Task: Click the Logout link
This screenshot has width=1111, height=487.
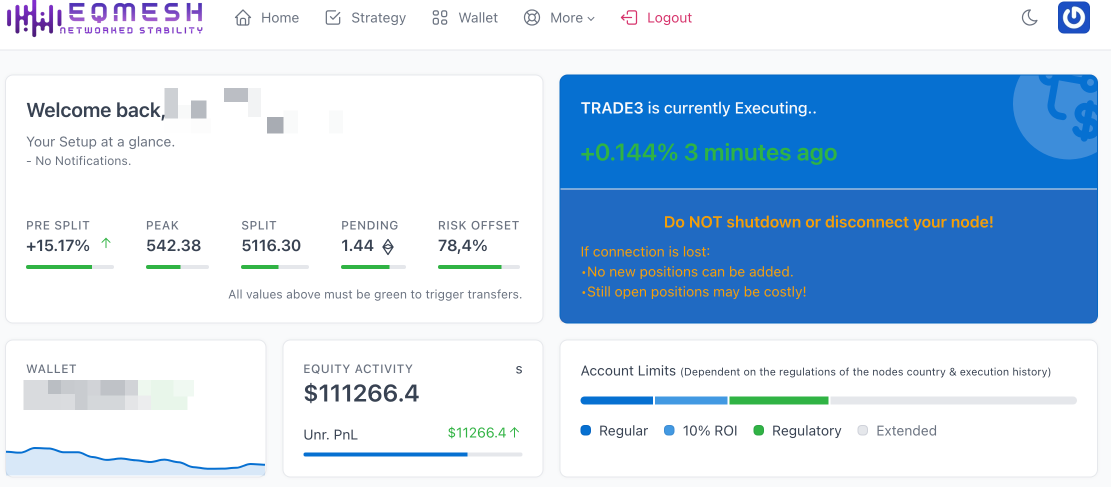Action: pyautogui.click(x=669, y=18)
